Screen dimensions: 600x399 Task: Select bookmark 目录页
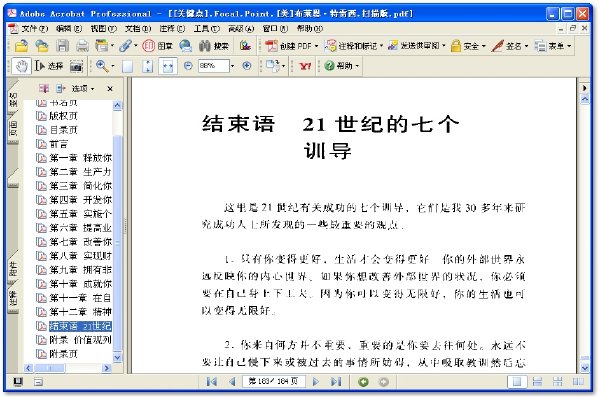63,130
